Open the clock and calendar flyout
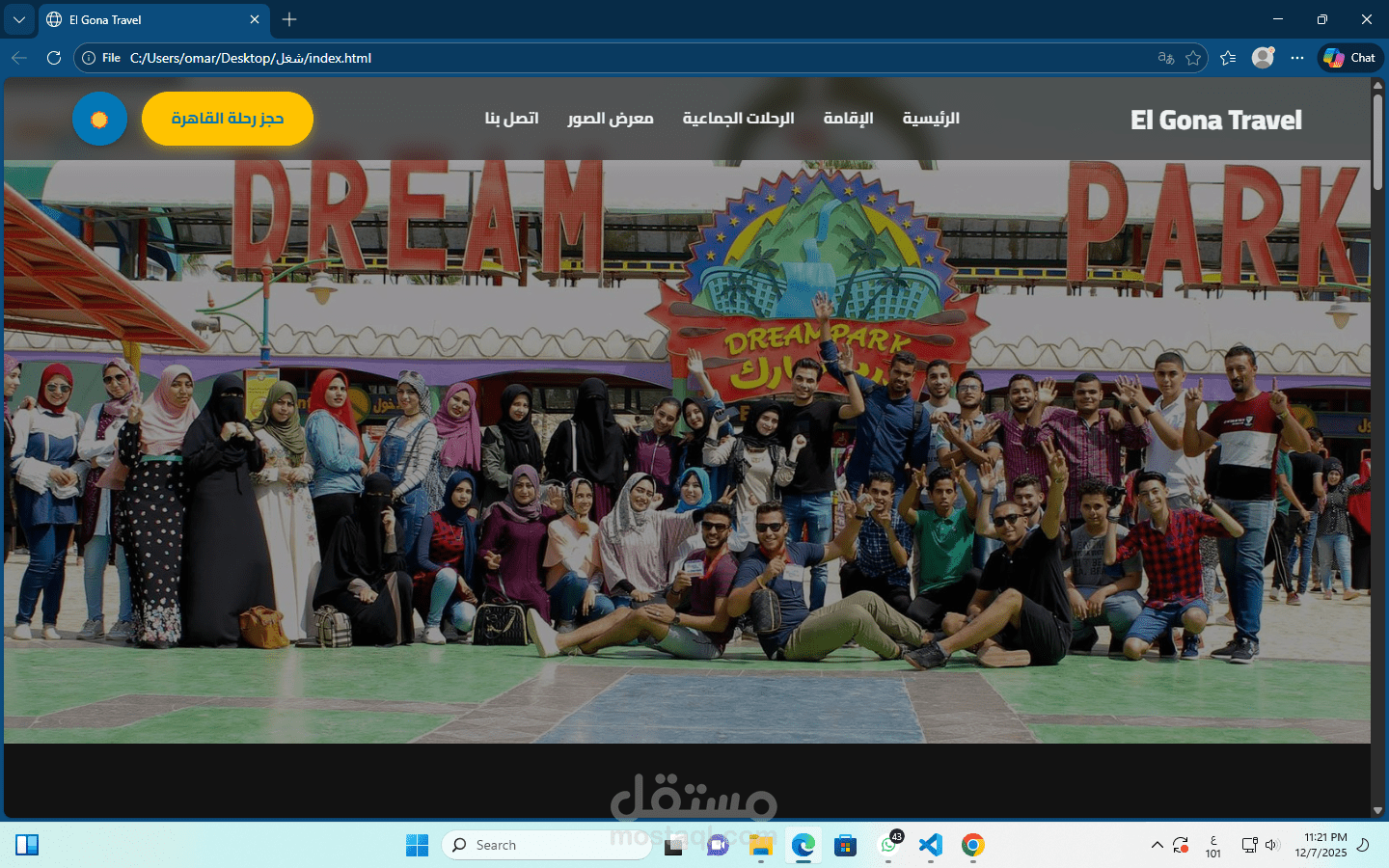The width and height of the screenshot is (1389, 868). pos(1321,845)
